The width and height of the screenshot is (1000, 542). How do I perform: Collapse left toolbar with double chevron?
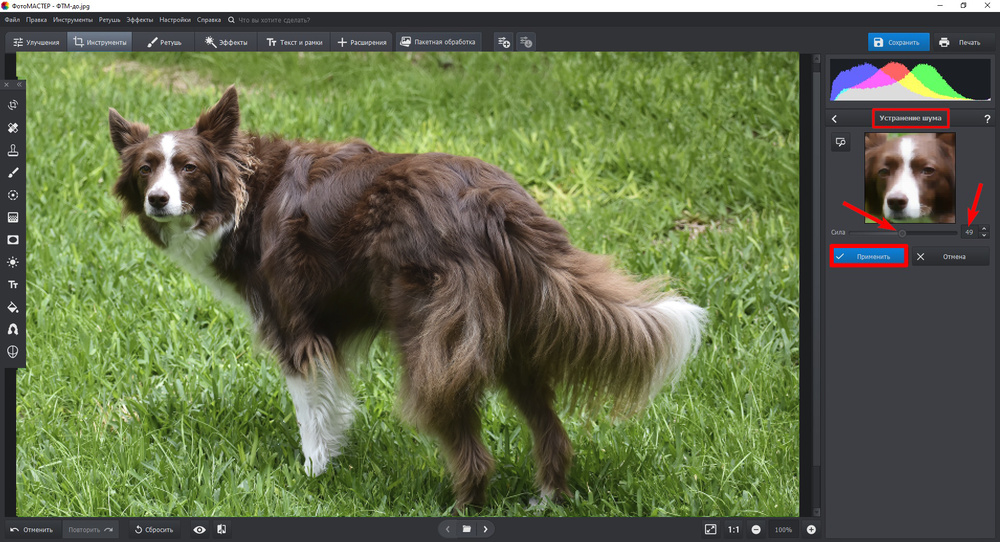18,84
